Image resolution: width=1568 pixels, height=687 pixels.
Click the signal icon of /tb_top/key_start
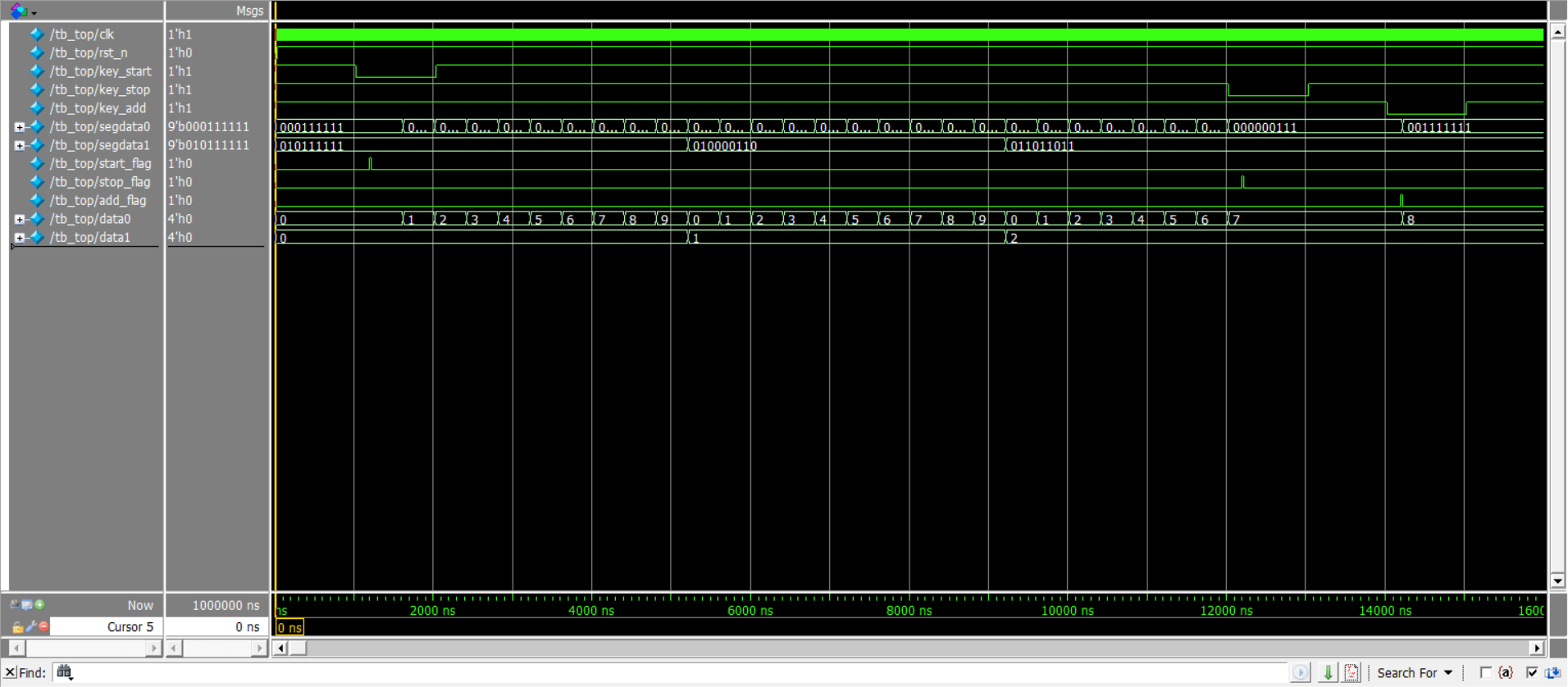point(37,71)
